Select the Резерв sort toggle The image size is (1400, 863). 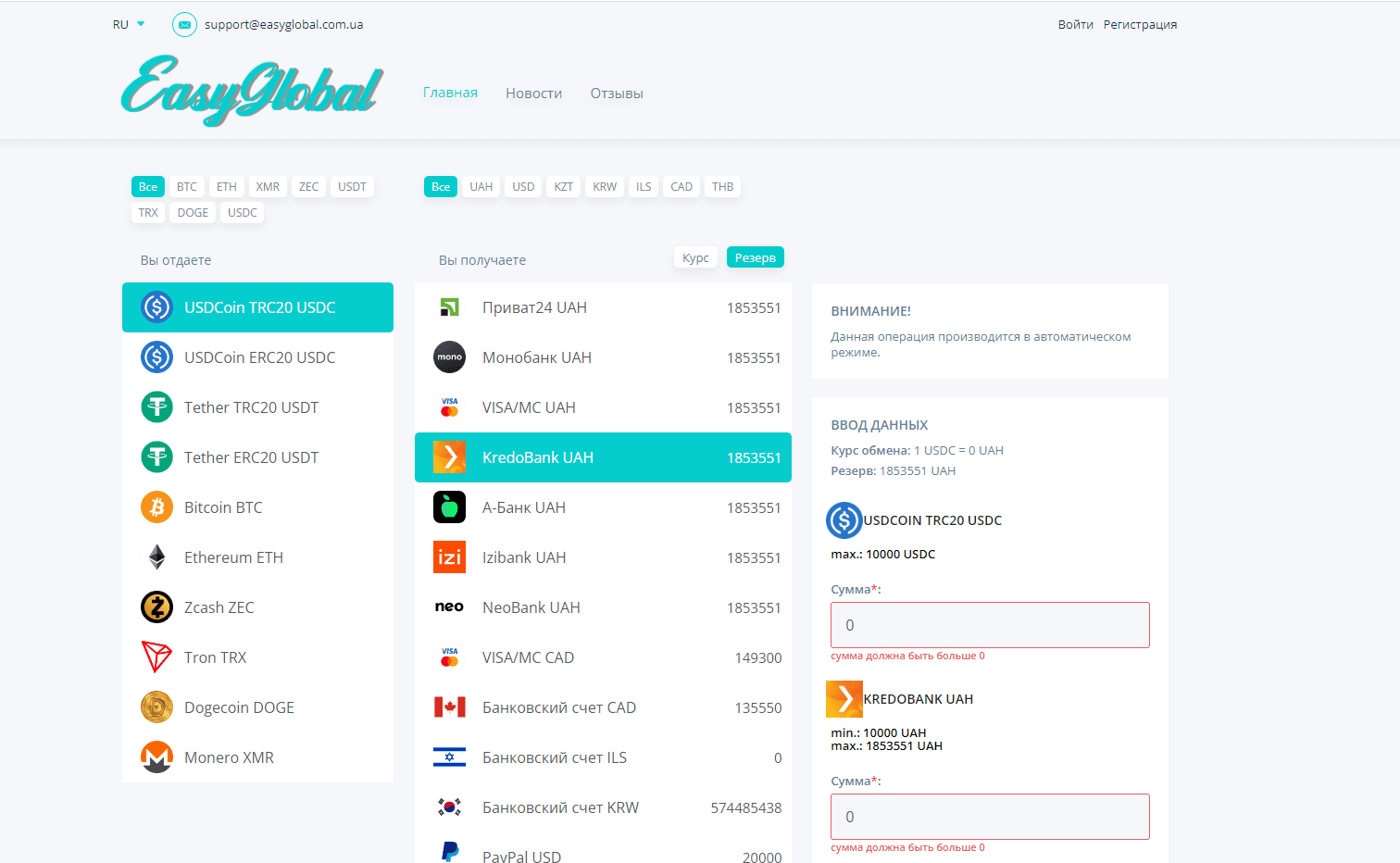point(756,257)
